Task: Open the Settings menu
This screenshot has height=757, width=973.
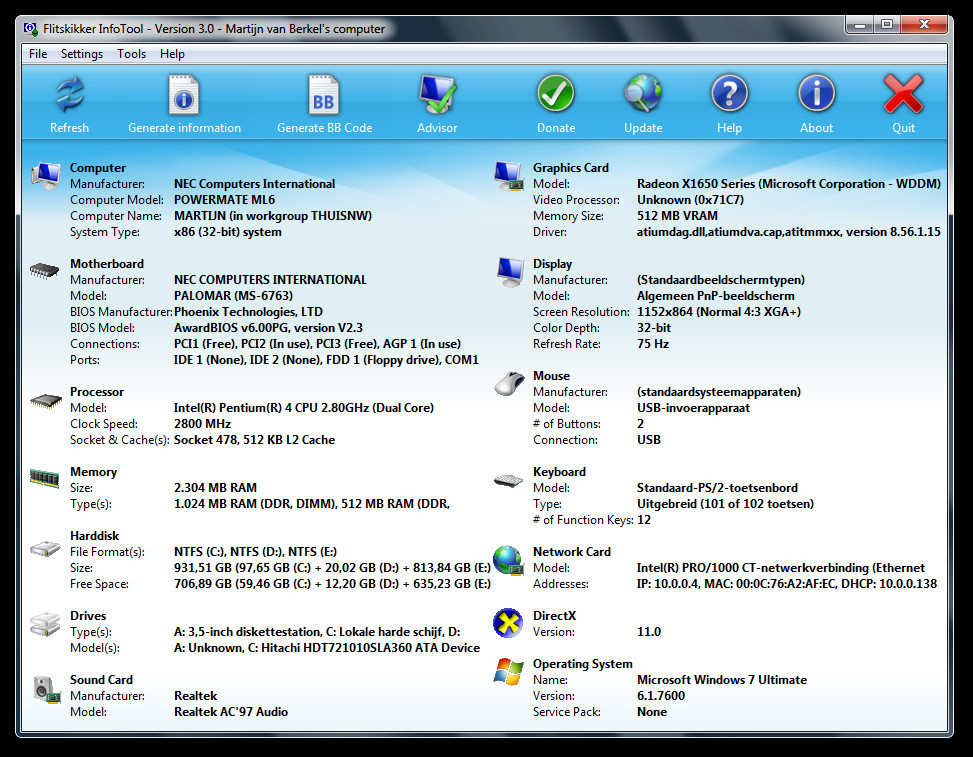Action: (82, 54)
